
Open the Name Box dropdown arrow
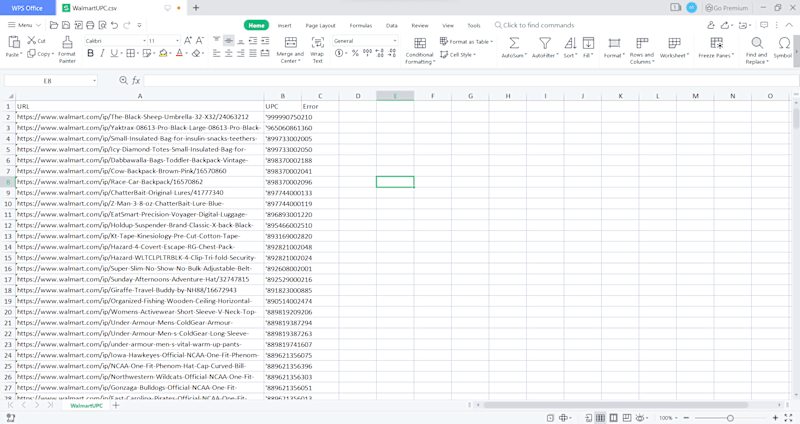coord(94,81)
